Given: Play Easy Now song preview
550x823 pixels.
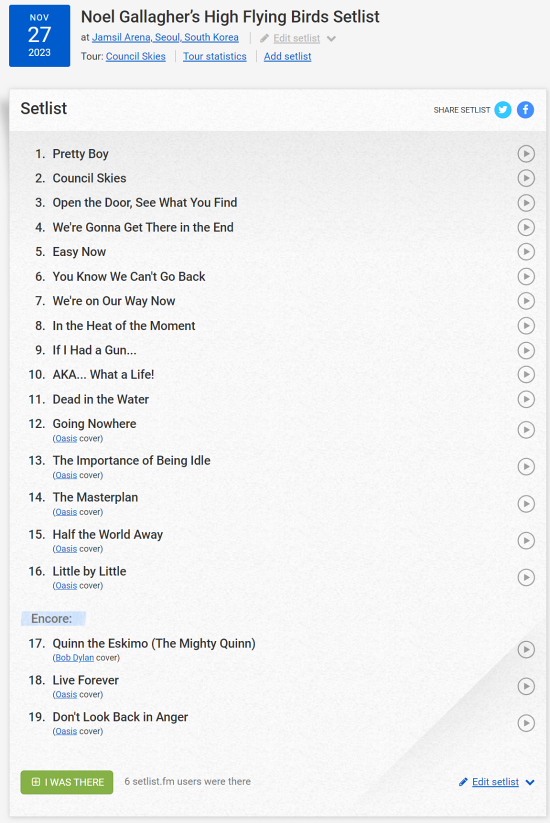Looking at the screenshot, I should tap(526, 252).
